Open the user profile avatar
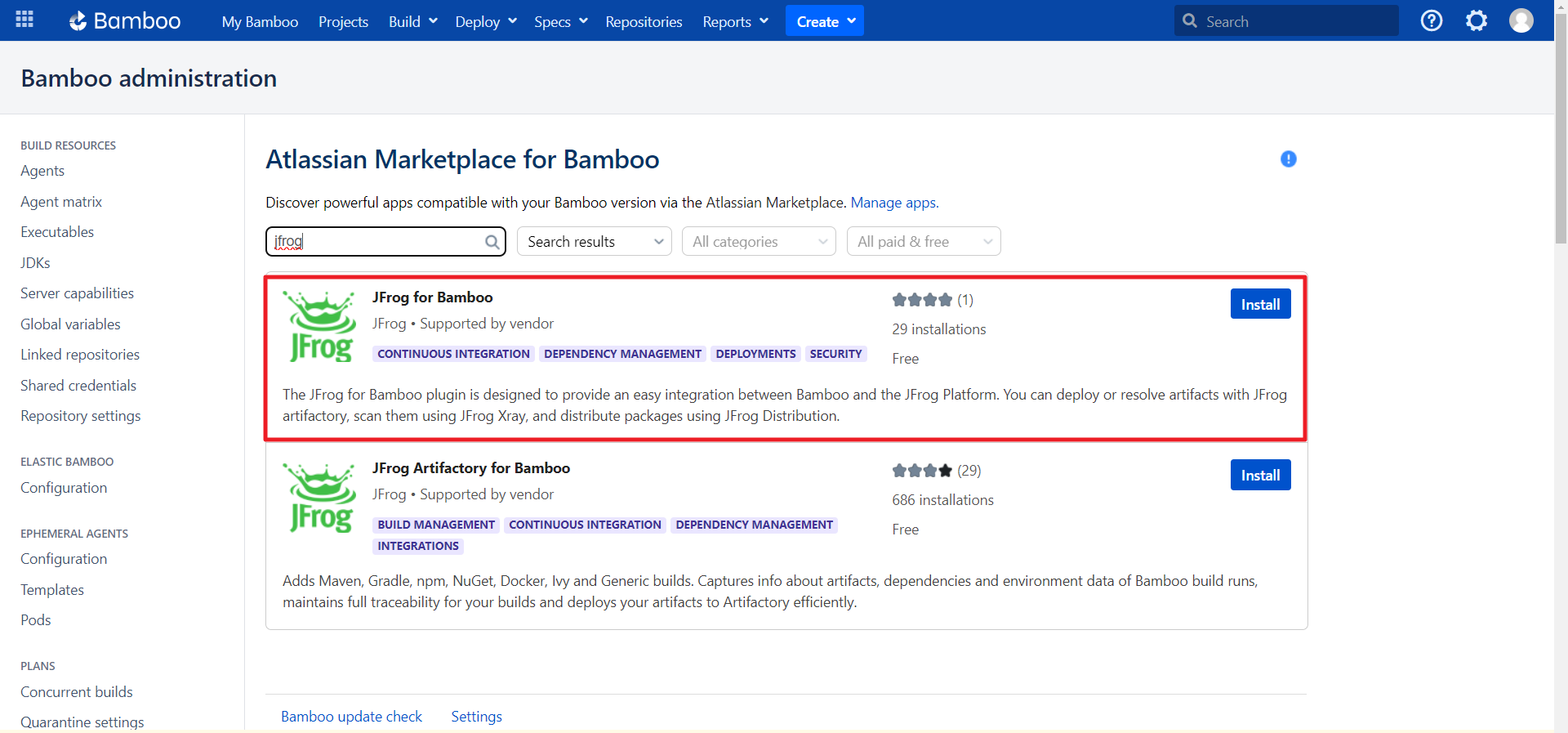 point(1521,20)
